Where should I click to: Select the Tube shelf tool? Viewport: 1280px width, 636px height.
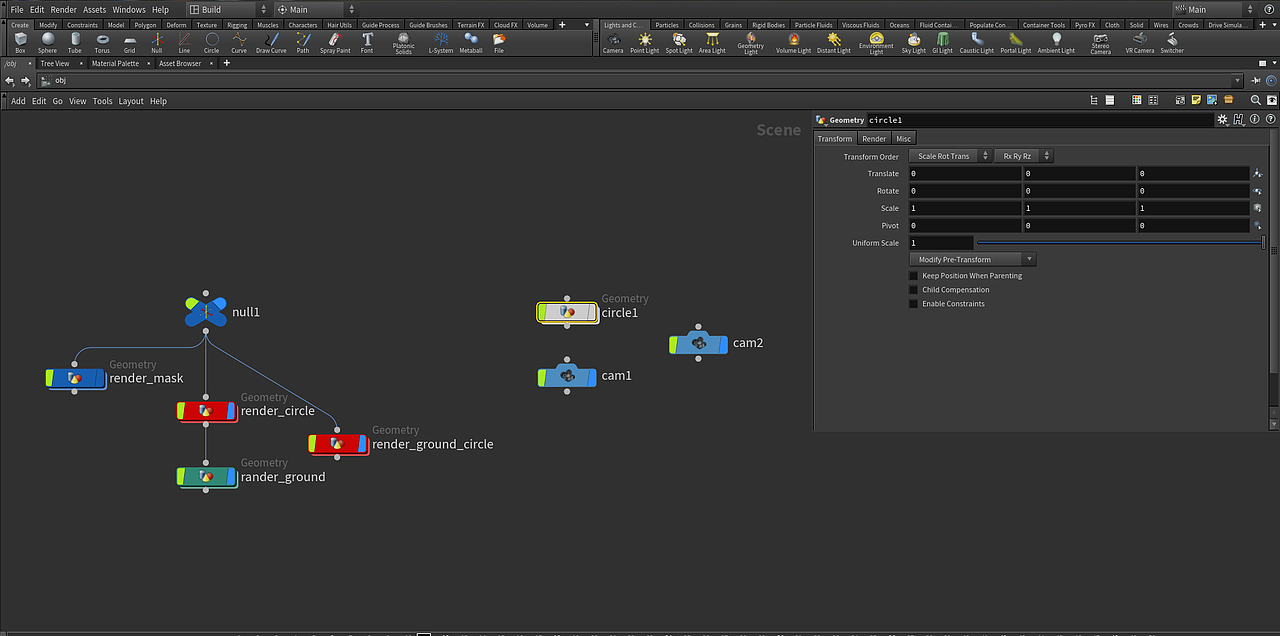coord(75,42)
